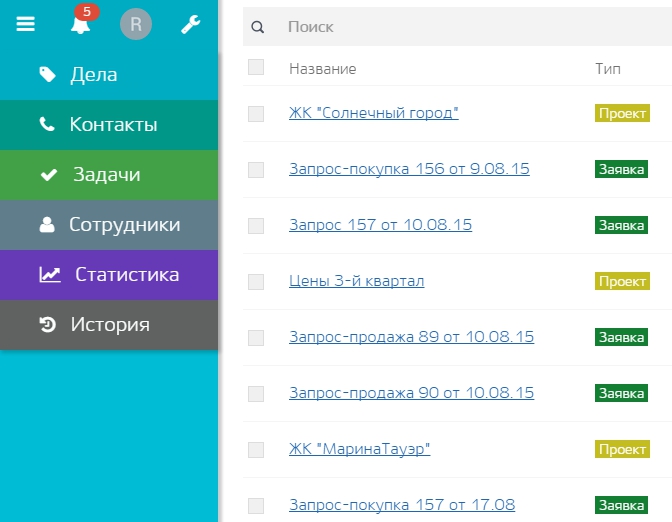Tick checkbox for Запрос 157 от 10.08.15

coord(256,226)
